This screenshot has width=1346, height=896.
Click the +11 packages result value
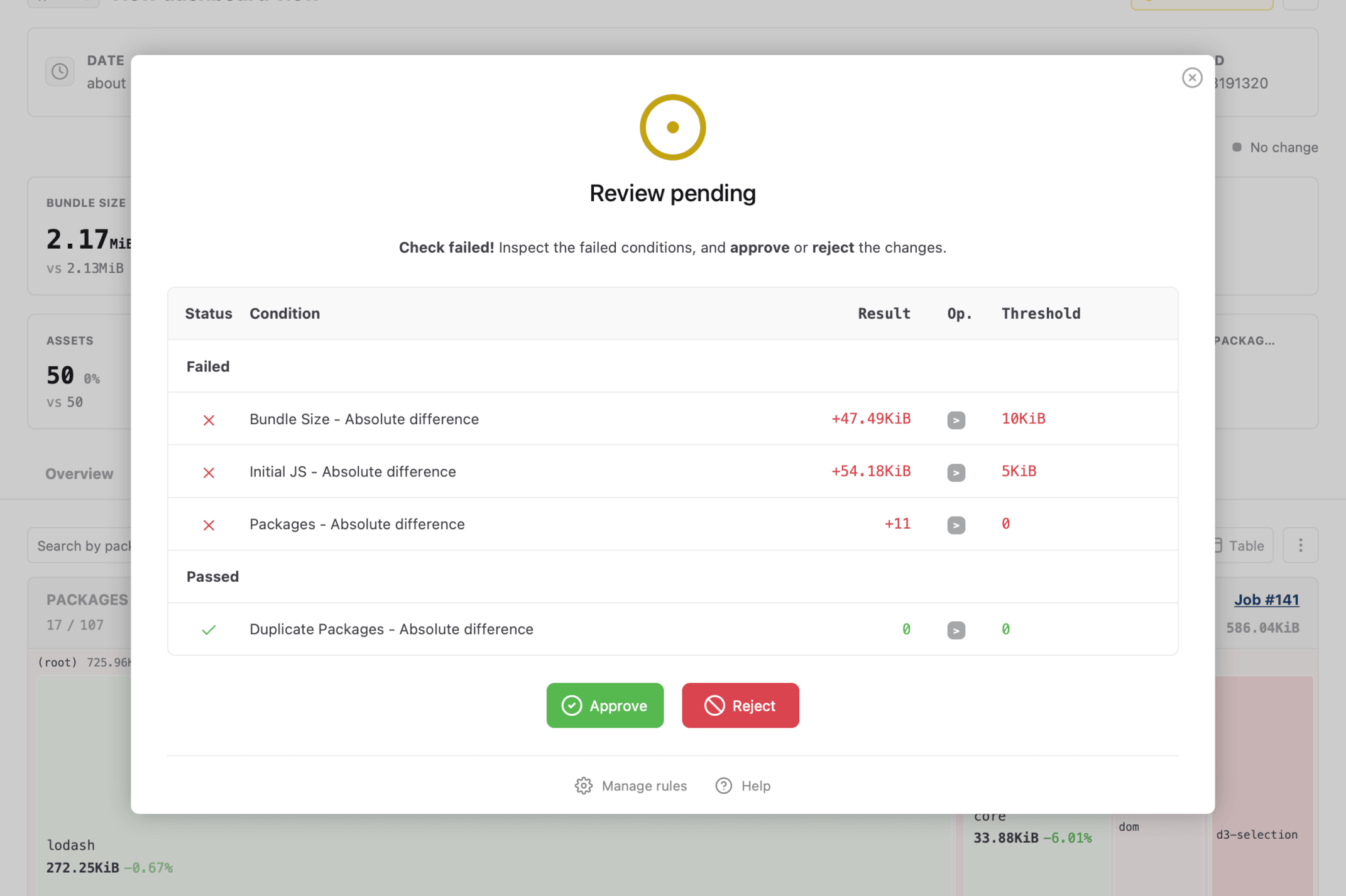tap(897, 524)
